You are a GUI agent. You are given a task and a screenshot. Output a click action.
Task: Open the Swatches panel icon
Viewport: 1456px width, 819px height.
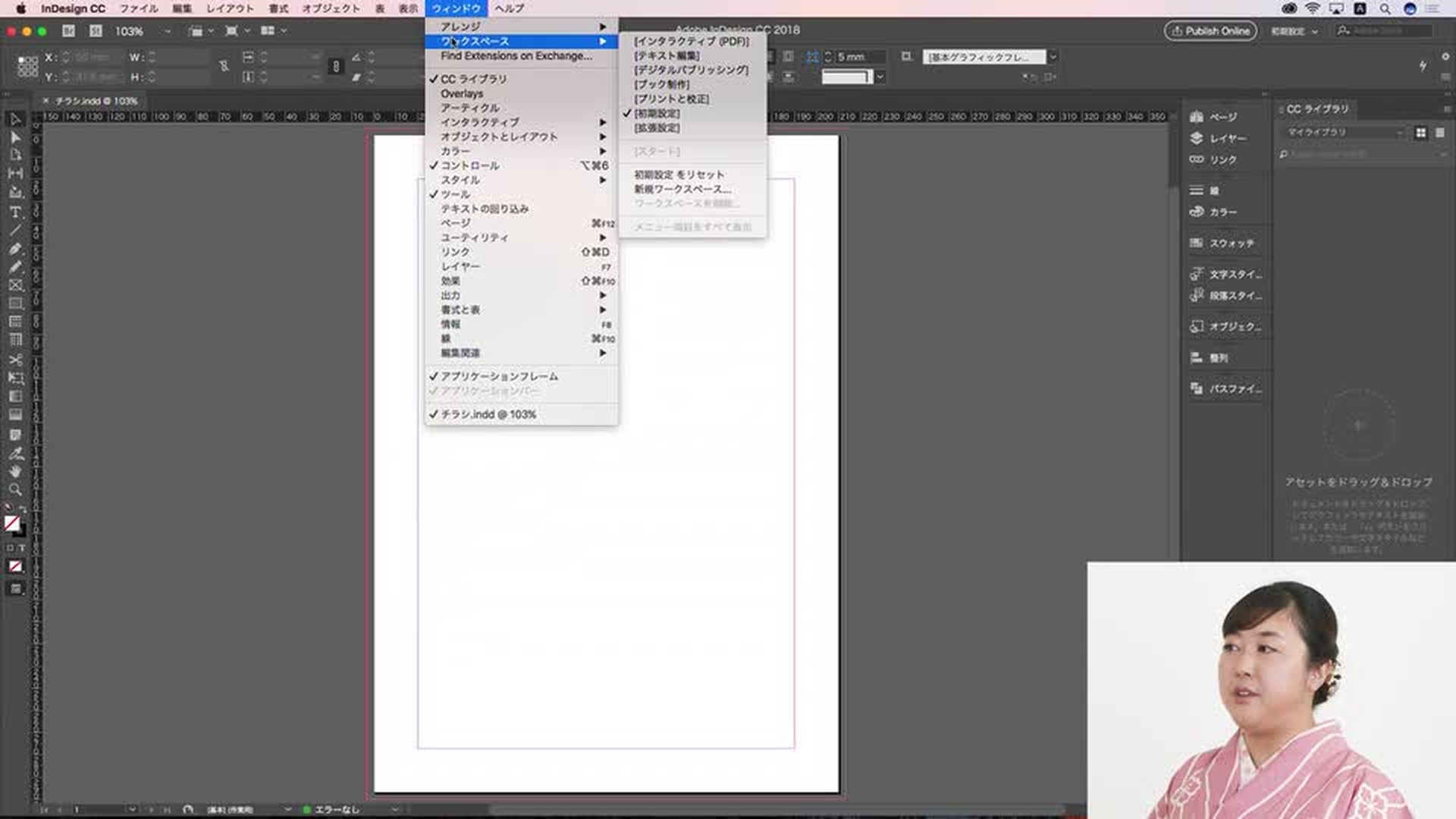click(1221, 243)
